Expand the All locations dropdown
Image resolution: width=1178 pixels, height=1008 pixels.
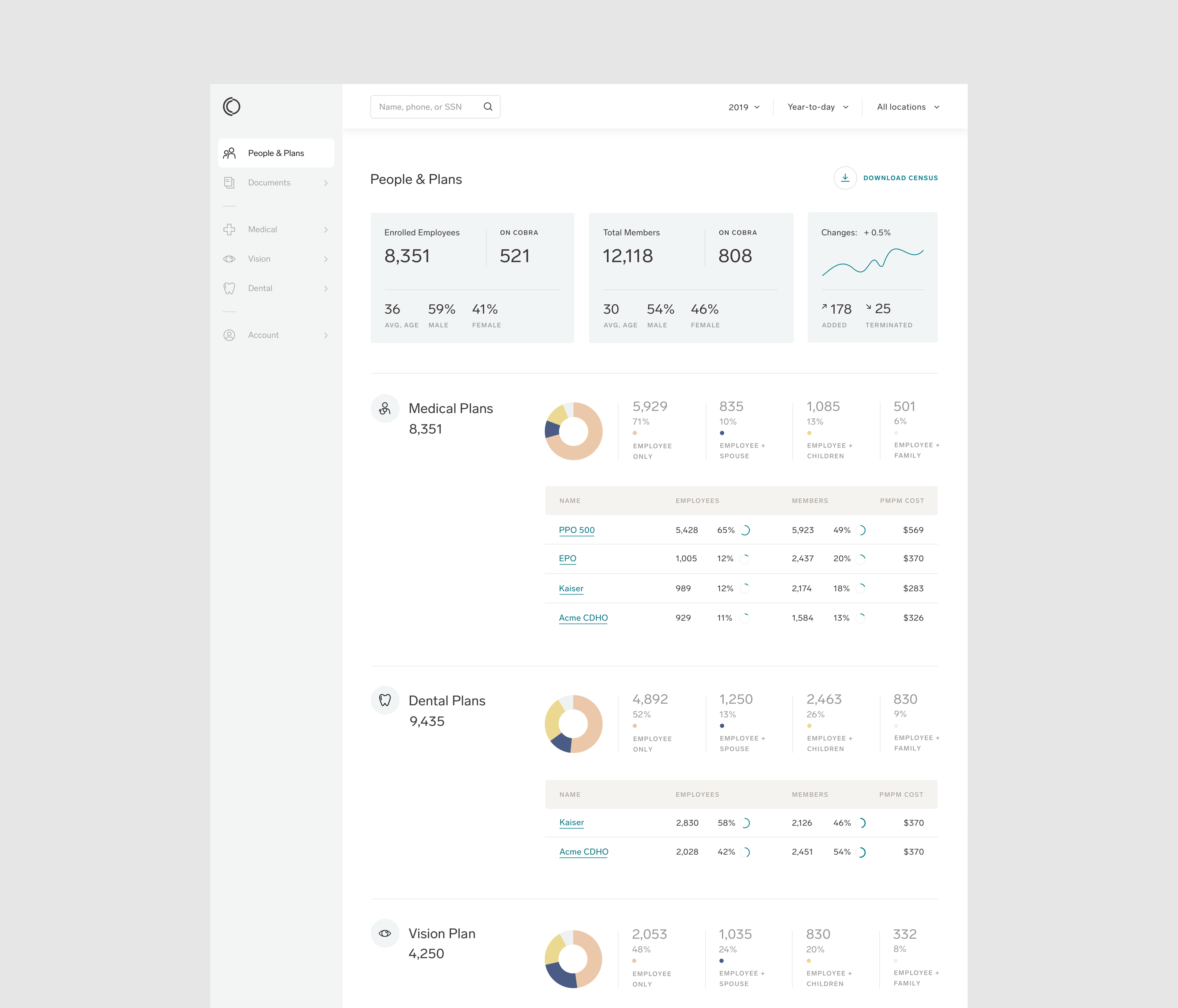(907, 107)
